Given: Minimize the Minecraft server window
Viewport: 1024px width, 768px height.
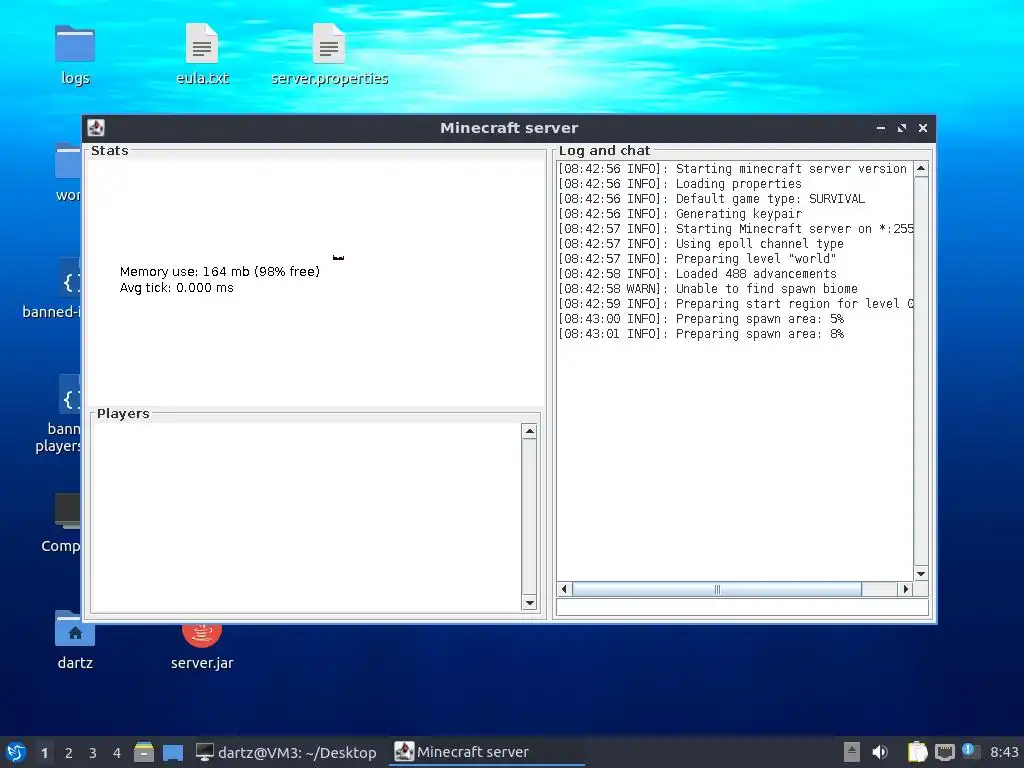Looking at the screenshot, I should click(880, 128).
